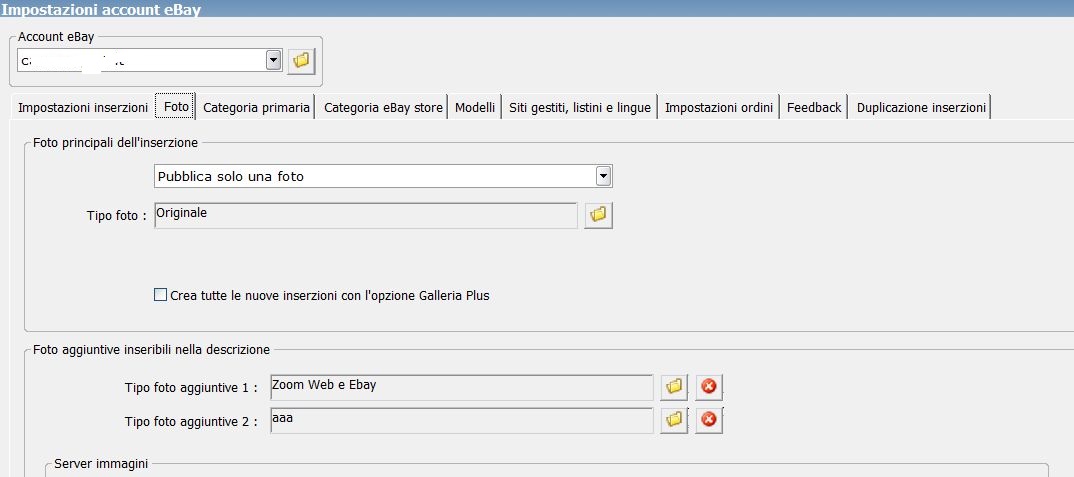
Task: Clear Tipo foto aggiuntive 2 with red X
Action: pyautogui.click(x=710, y=421)
